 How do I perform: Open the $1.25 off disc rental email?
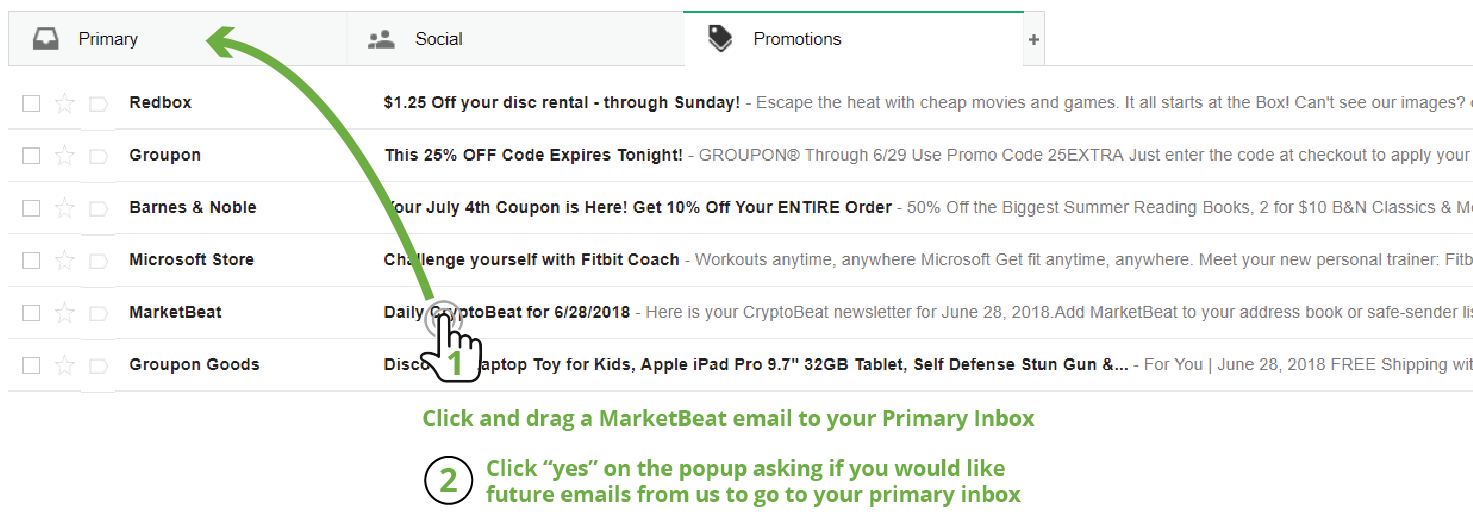(x=562, y=103)
